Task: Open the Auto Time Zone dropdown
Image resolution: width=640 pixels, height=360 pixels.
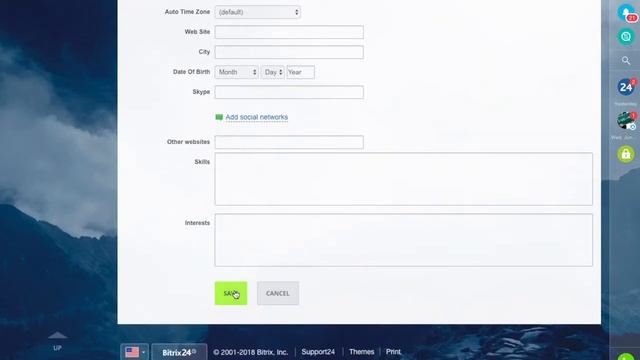Action: [x=258, y=12]
